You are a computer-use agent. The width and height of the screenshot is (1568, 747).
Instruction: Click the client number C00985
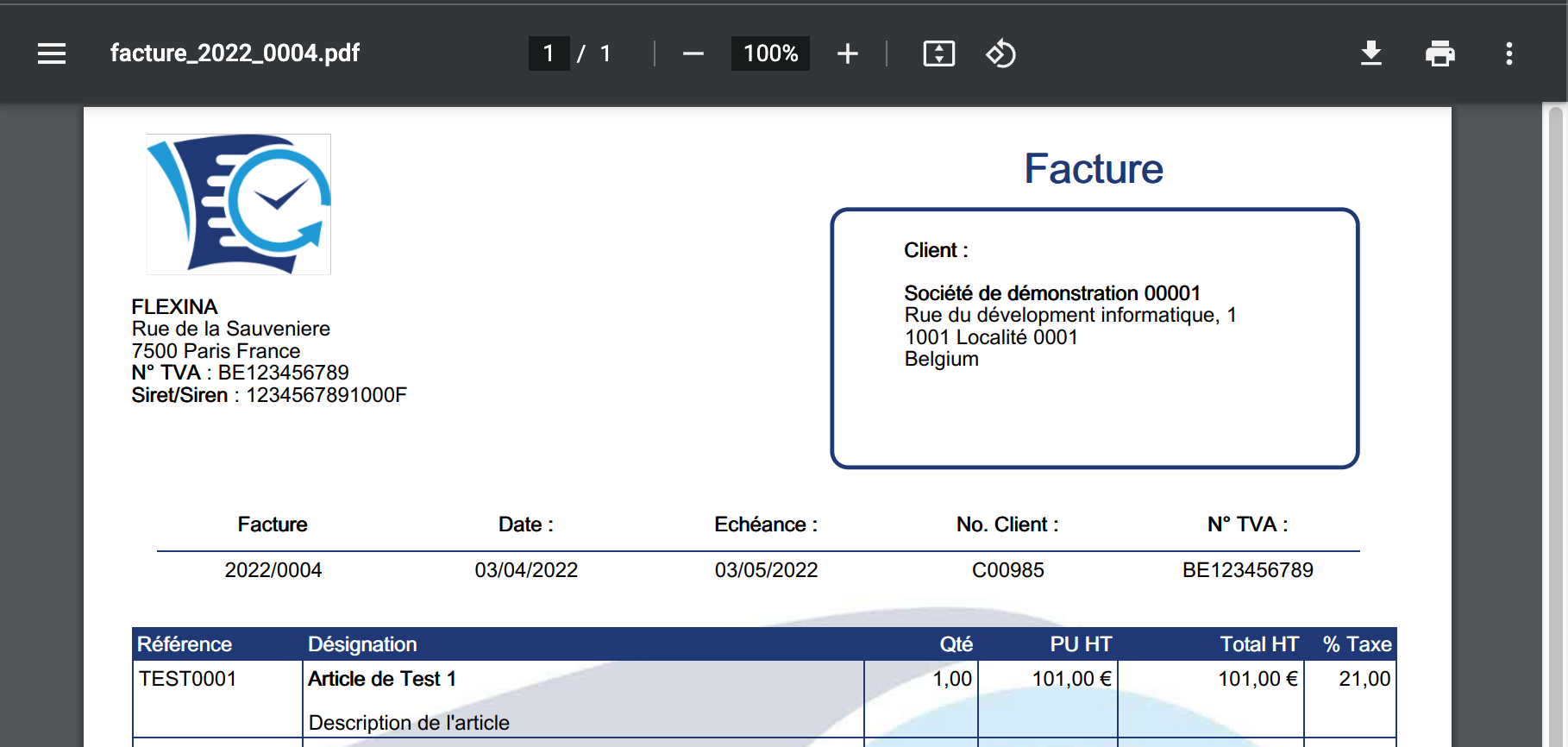(1008, 570)
